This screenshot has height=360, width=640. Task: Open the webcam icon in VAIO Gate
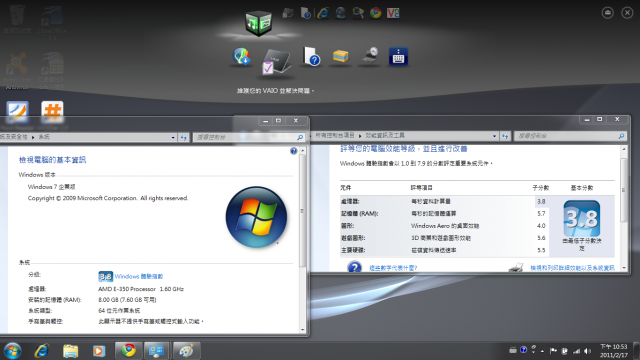(x=340, y=13)
